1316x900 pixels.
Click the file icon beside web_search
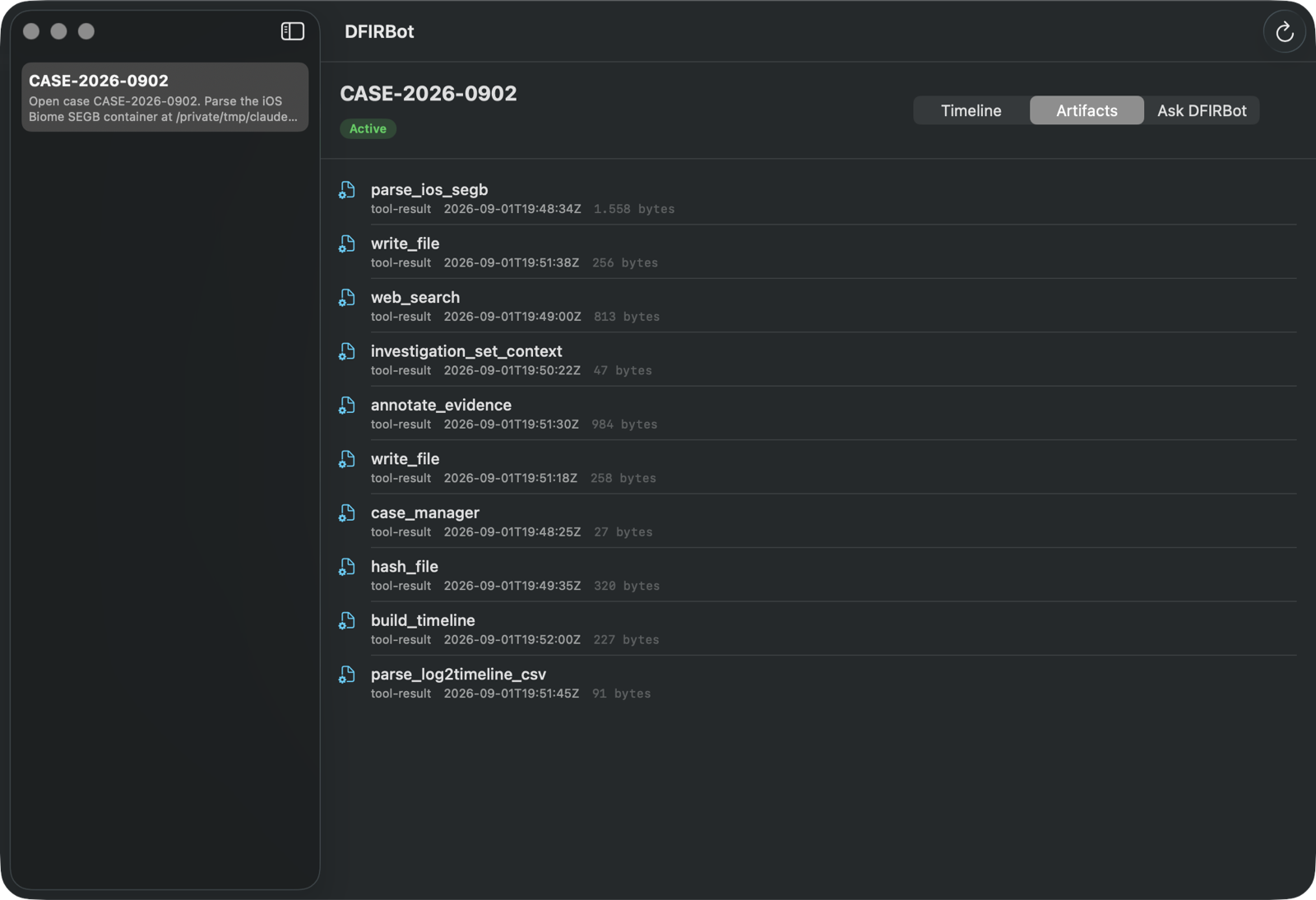(x=347, y=298)
